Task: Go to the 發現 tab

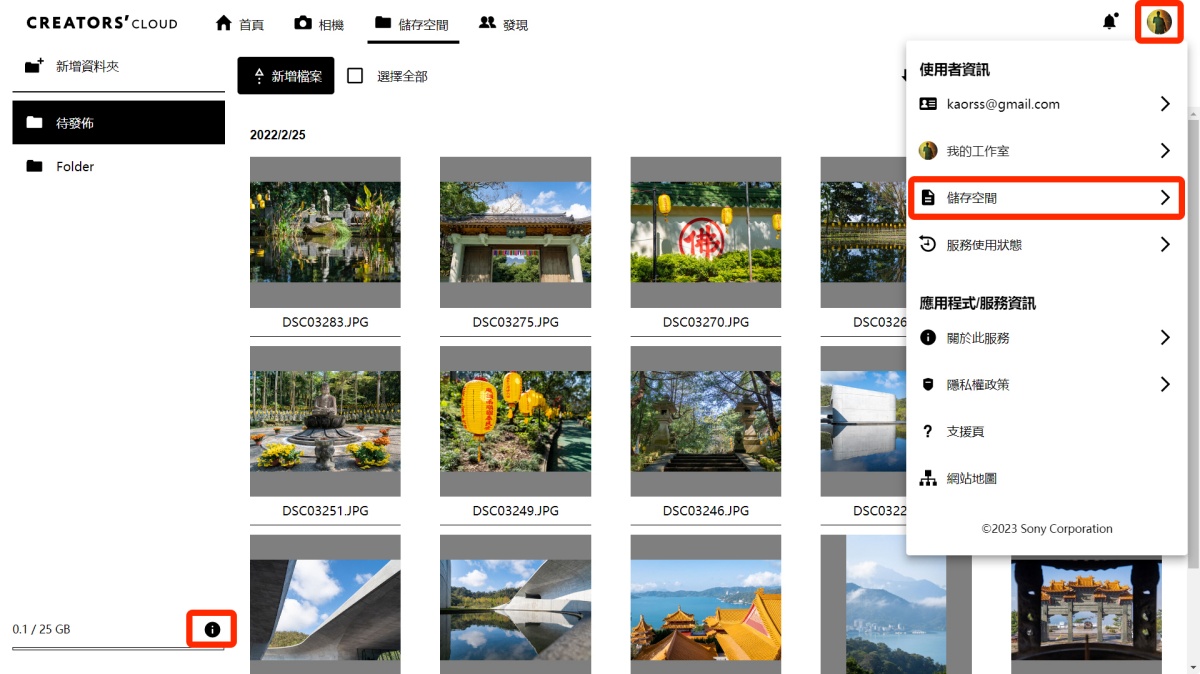Action: click(504, 24)
